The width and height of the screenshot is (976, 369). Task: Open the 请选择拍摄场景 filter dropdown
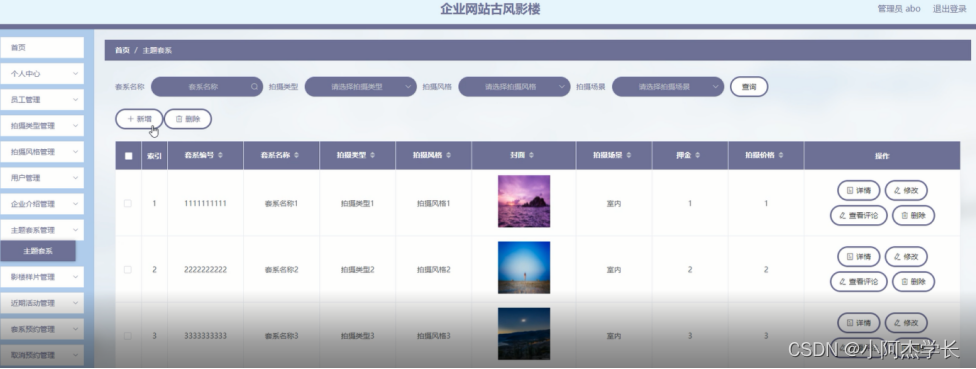[668, 86]
